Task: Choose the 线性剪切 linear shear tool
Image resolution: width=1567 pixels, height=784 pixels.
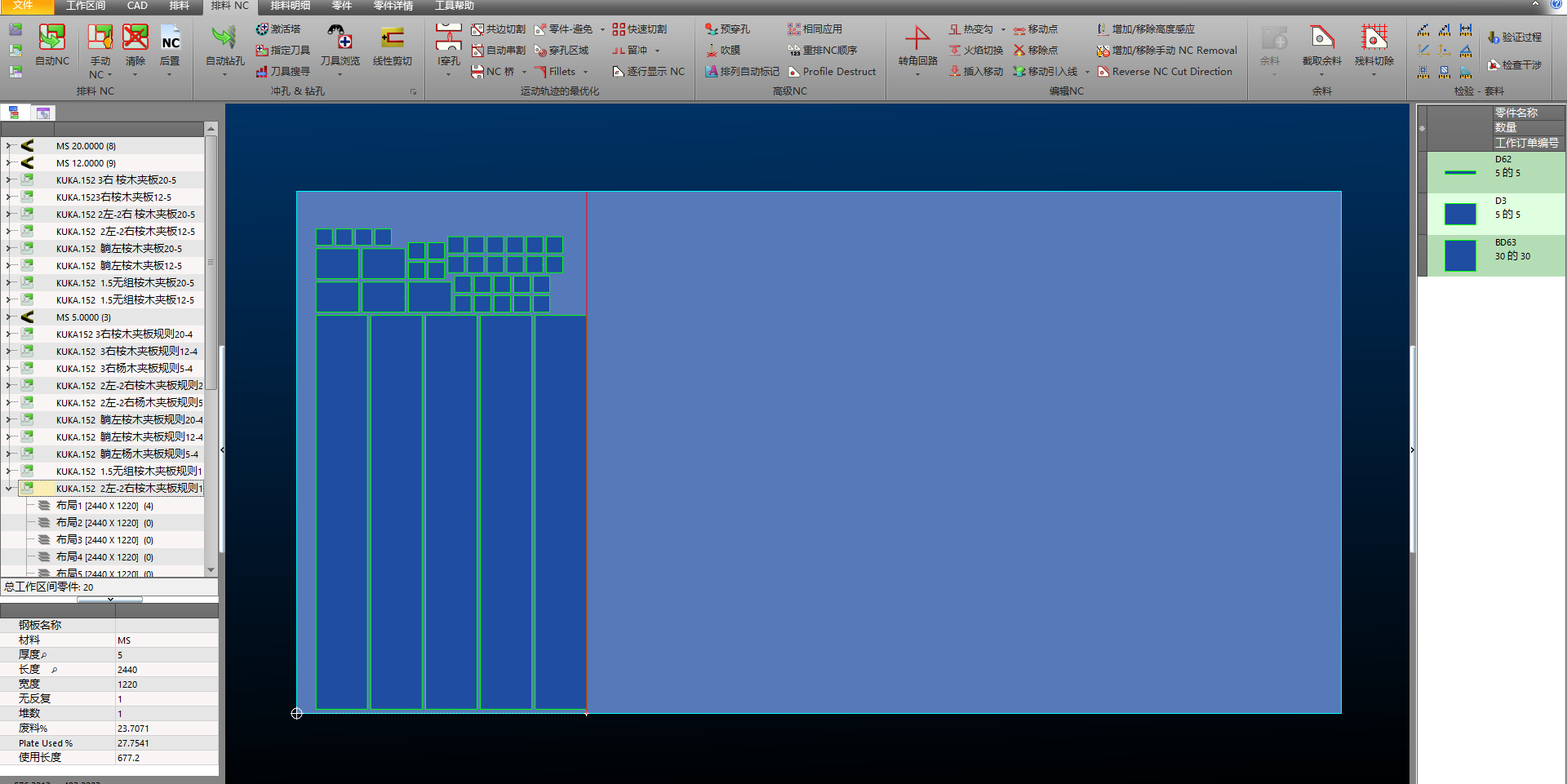Action: point(393,45)
